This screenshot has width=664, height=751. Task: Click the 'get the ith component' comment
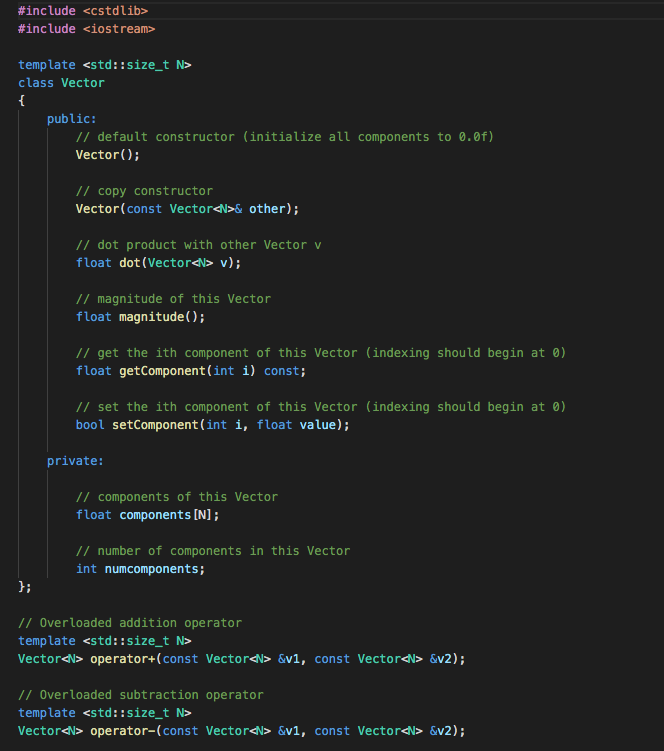click(321, 353)
